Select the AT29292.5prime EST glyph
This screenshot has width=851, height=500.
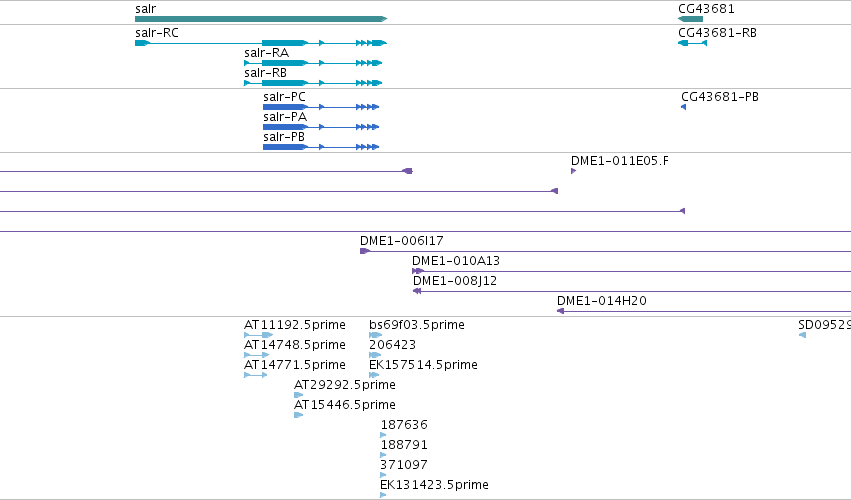coord(299,395)
